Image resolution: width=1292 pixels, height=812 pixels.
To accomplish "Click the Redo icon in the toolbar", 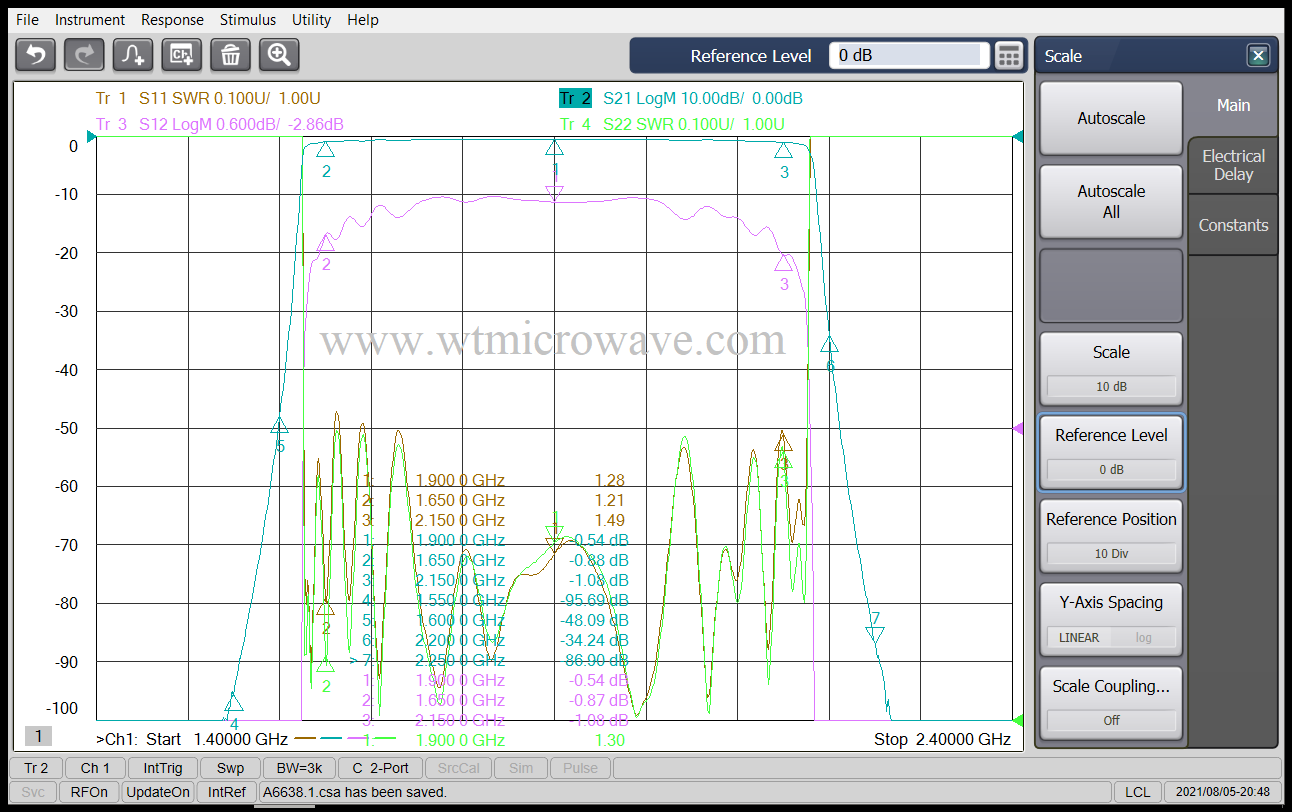I will (84, 55).
